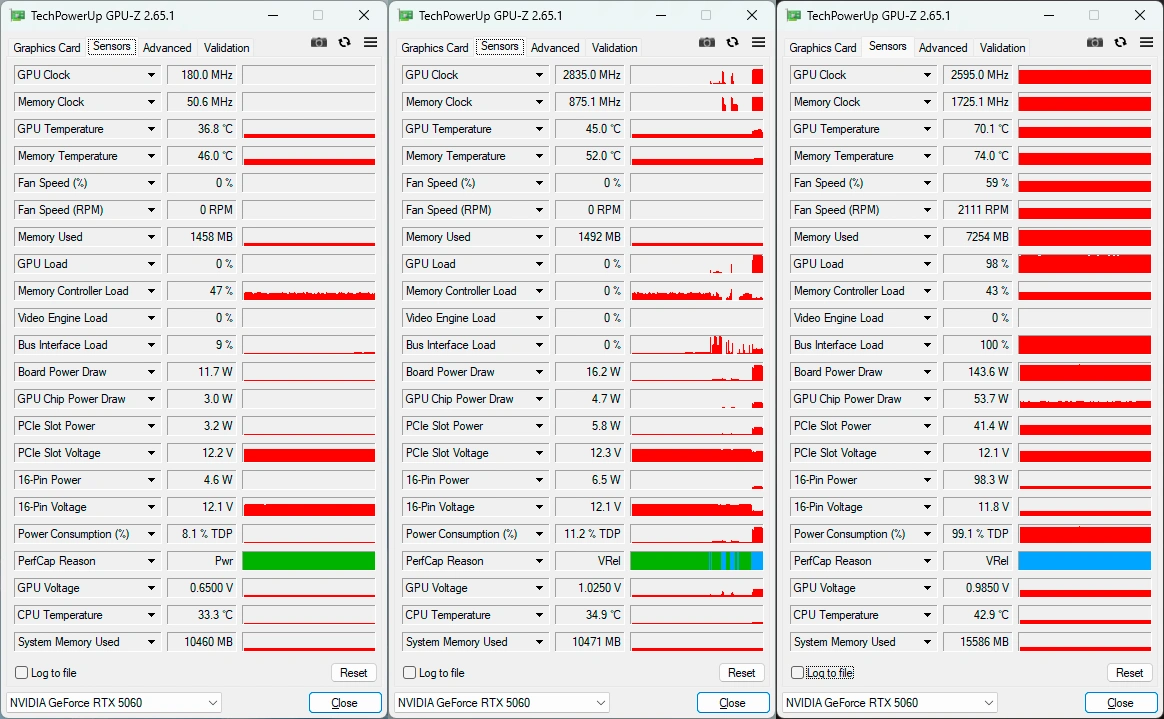Open the Advanced tab in the right window

click(943, 47)
